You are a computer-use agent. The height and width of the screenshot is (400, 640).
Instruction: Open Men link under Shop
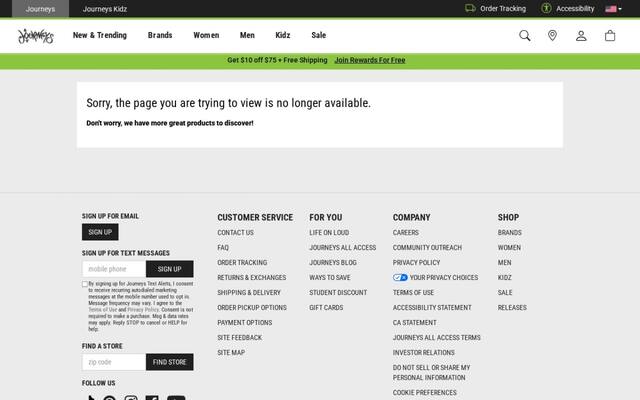(504, 262)
